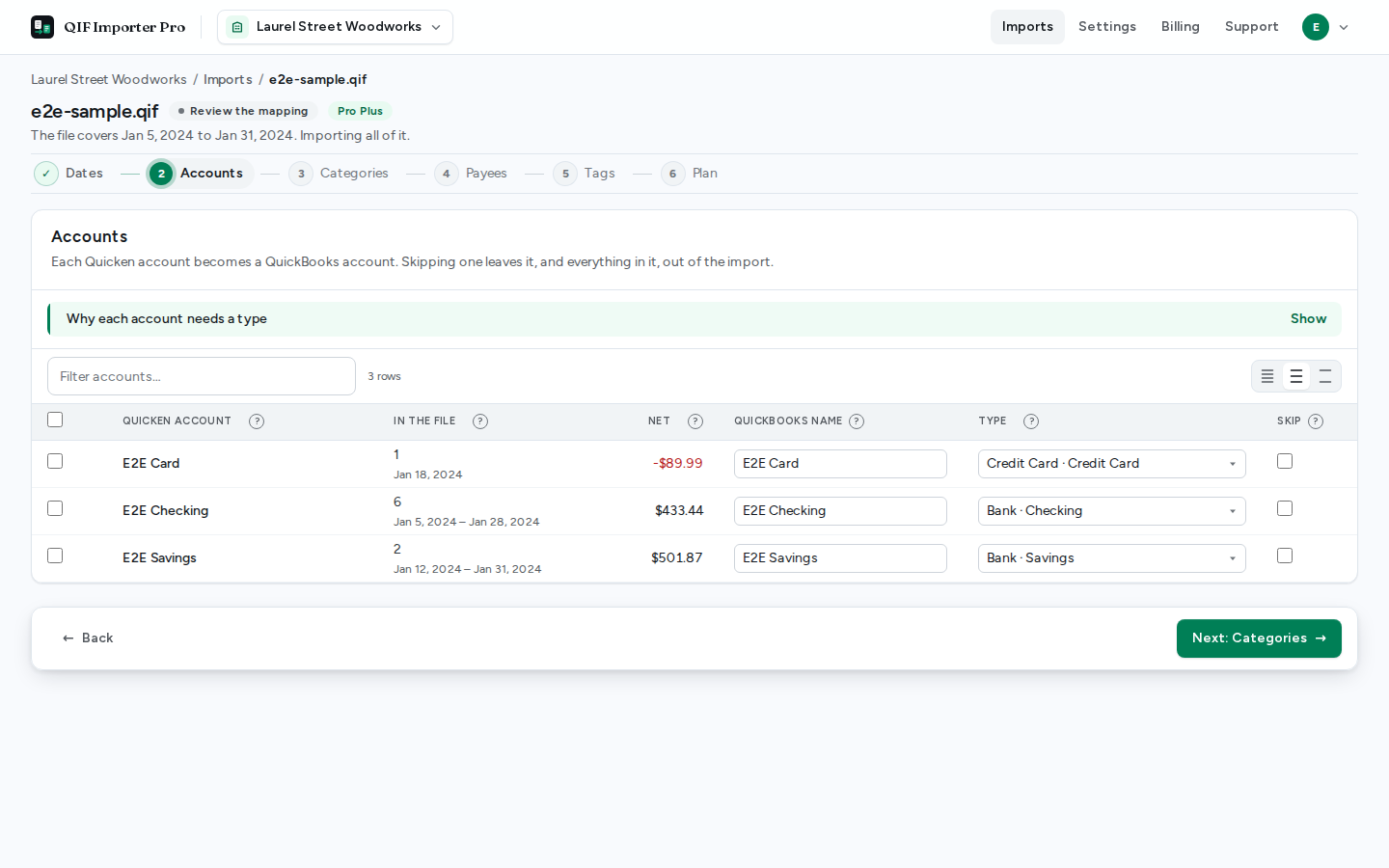Check Skip for E2E Checking account
The image size is (1389, 868).
[x=1285, y=508]
